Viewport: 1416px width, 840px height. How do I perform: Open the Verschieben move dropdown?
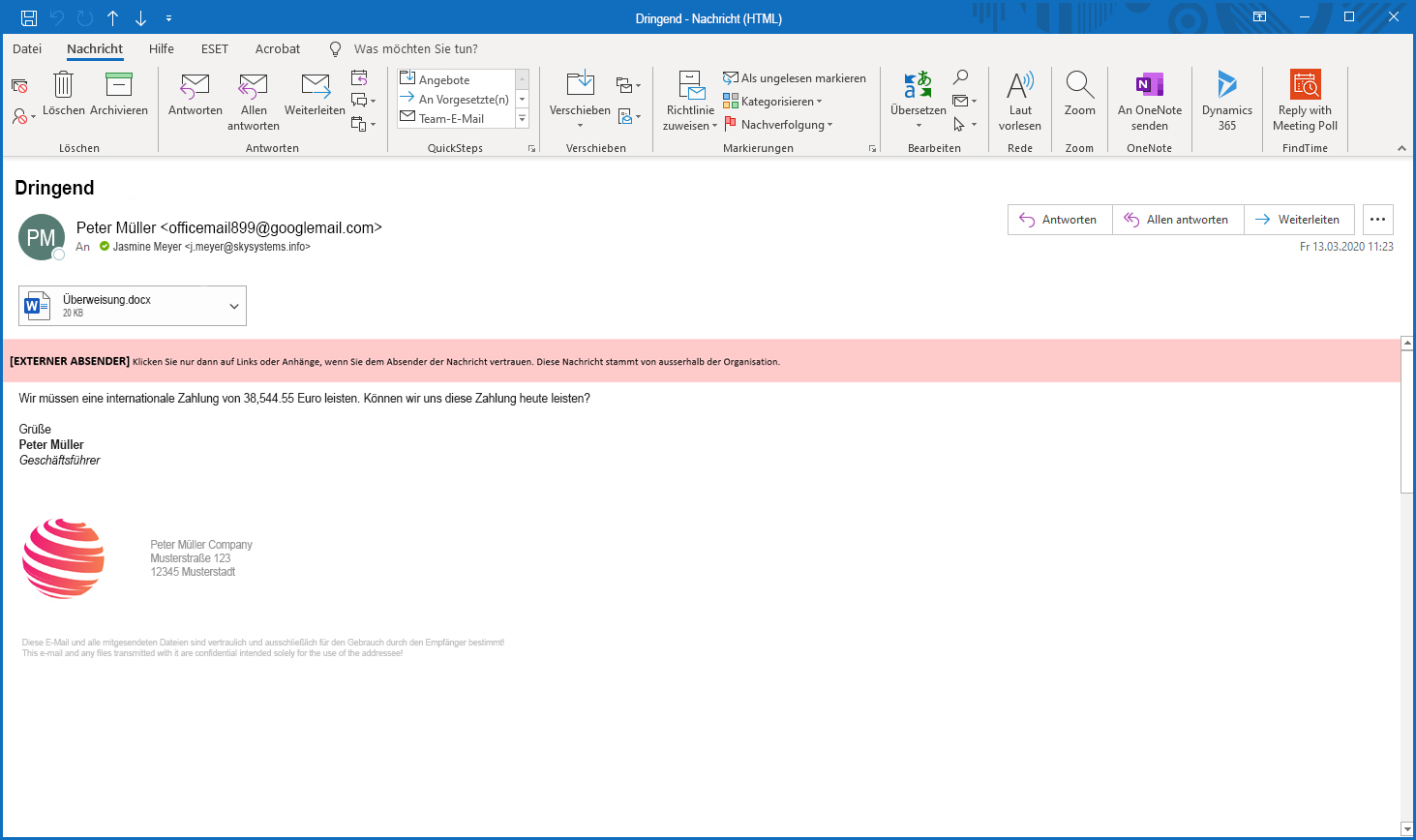click(x=580, y=101)
